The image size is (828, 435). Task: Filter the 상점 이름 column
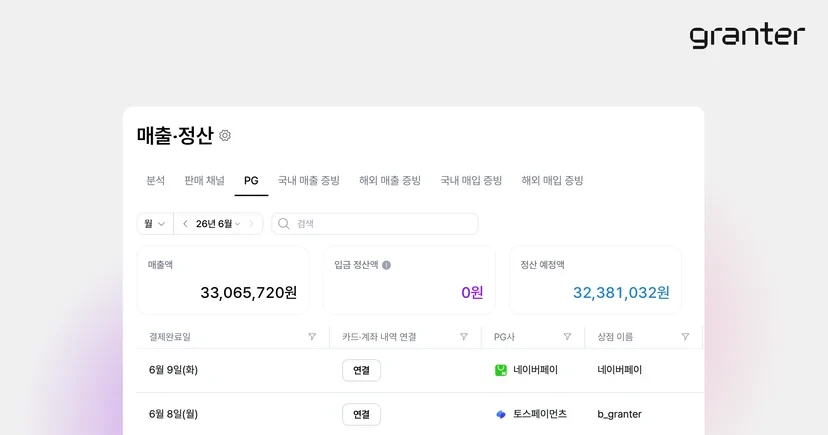tap(685, 337)
